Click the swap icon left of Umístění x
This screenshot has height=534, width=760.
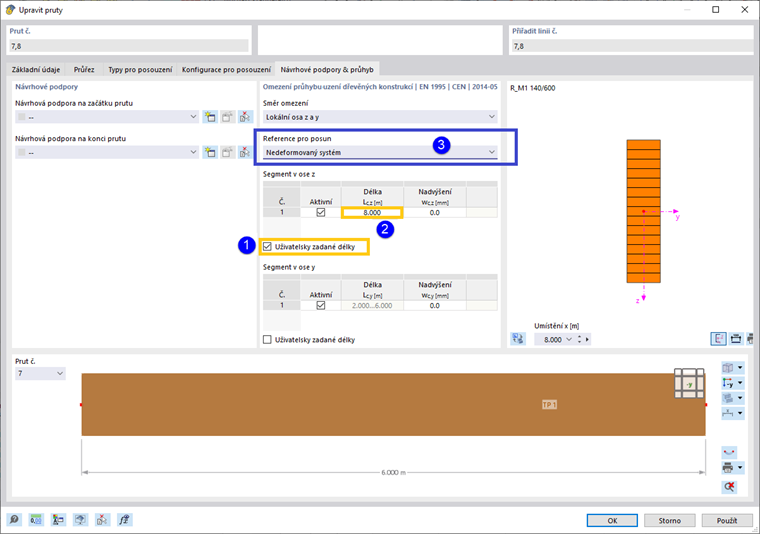tap(518, 339)
